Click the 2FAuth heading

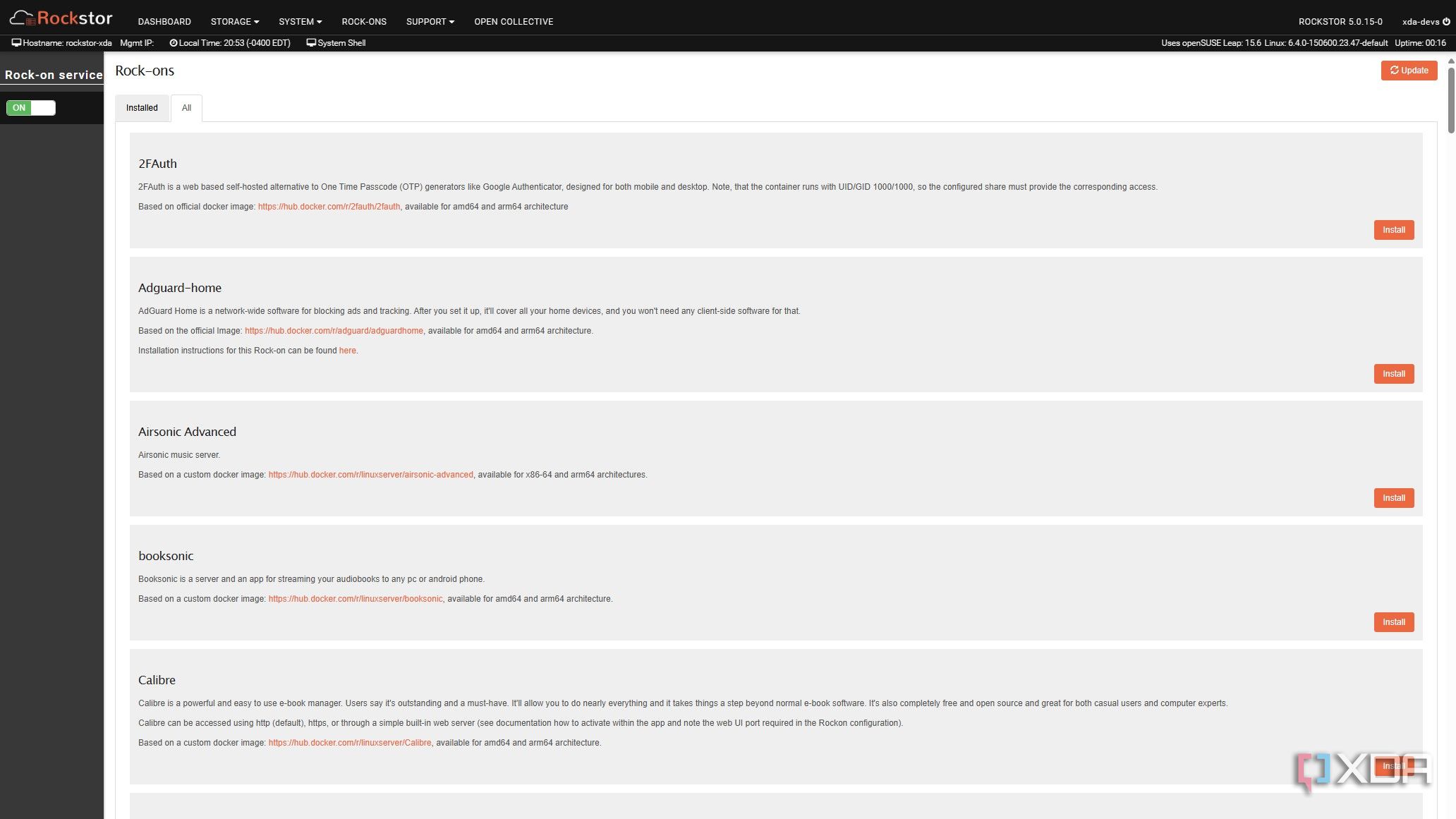click(157, 164)
